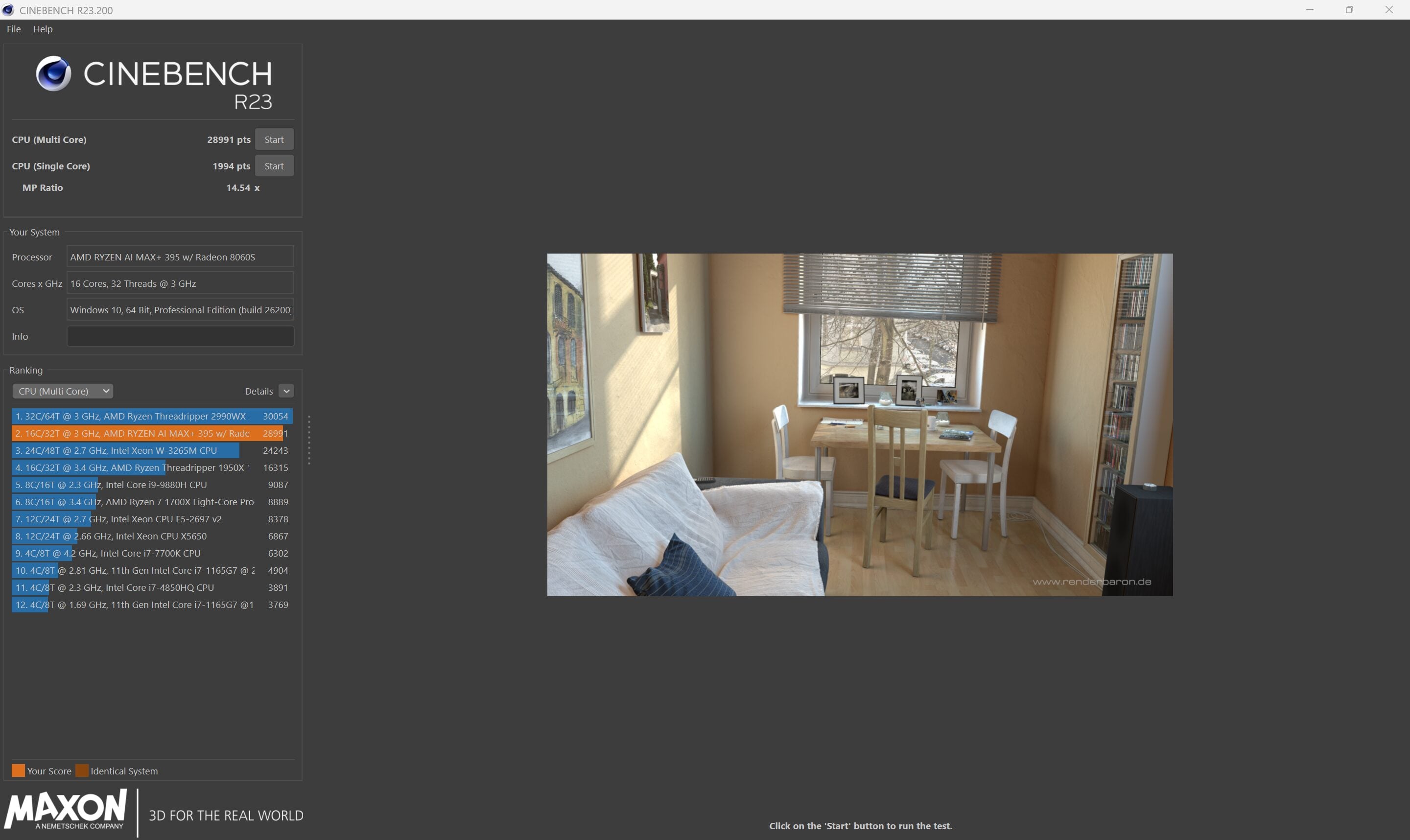
Task: Click the dotted panel resize handle
Action: coord(308,440)
